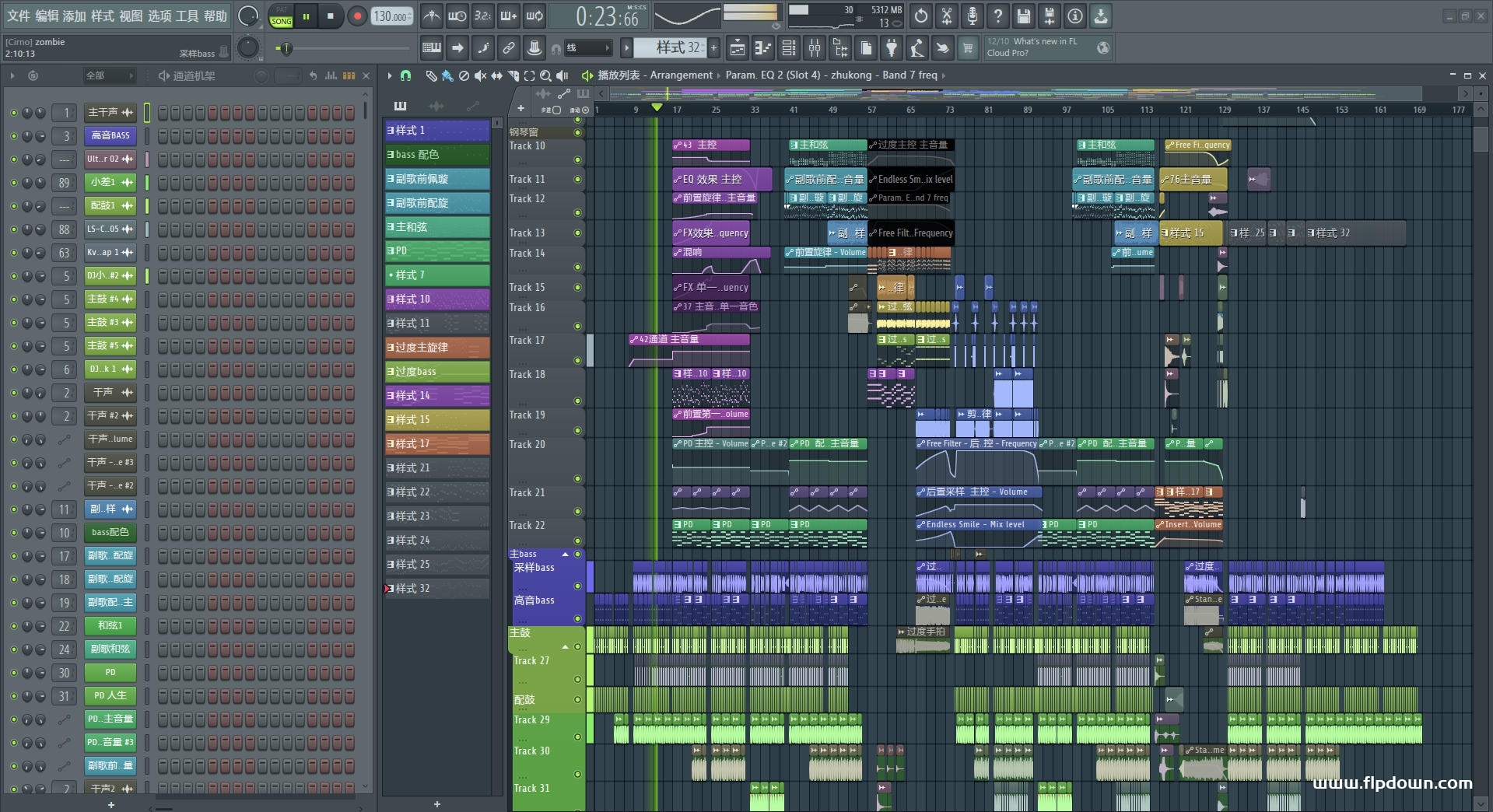Select the slice tool in playlist toolbar
The height and width of the screenshot is (812, 1493).
513,75
